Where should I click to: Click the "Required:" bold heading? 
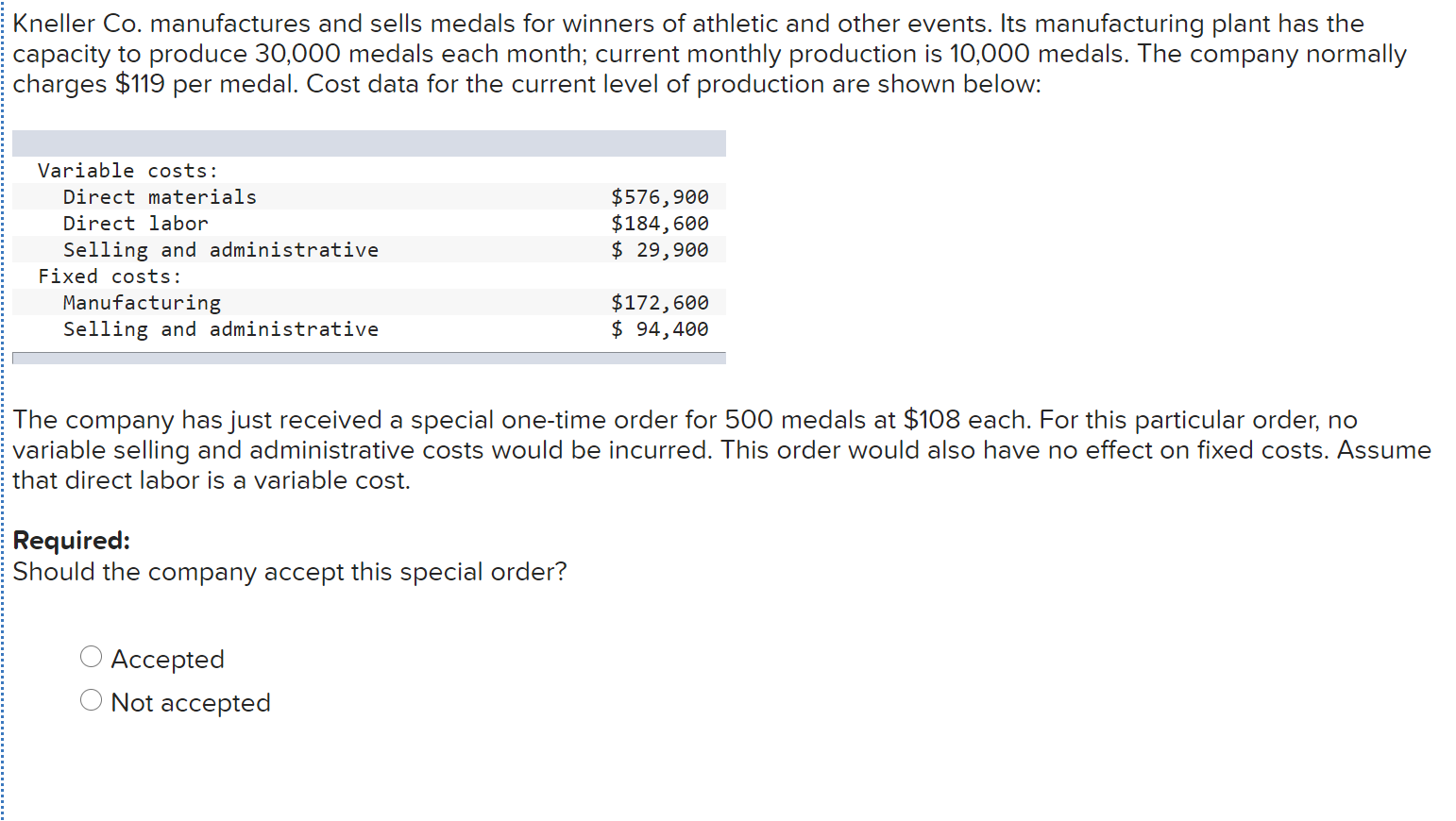pos(71,541)
